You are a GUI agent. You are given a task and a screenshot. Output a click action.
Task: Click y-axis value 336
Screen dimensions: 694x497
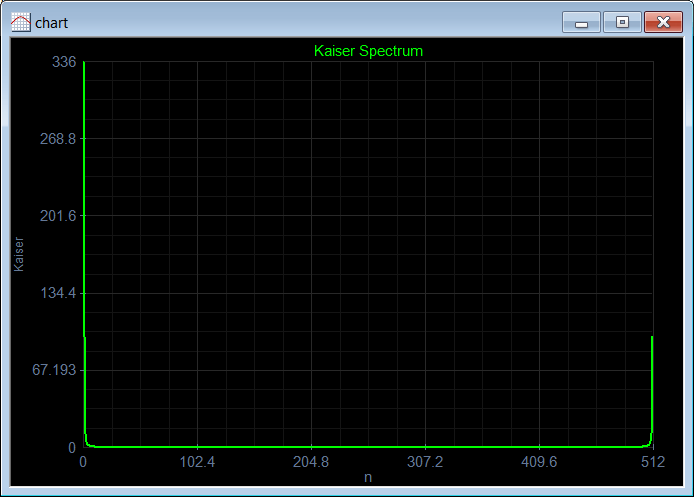(64, 62)
